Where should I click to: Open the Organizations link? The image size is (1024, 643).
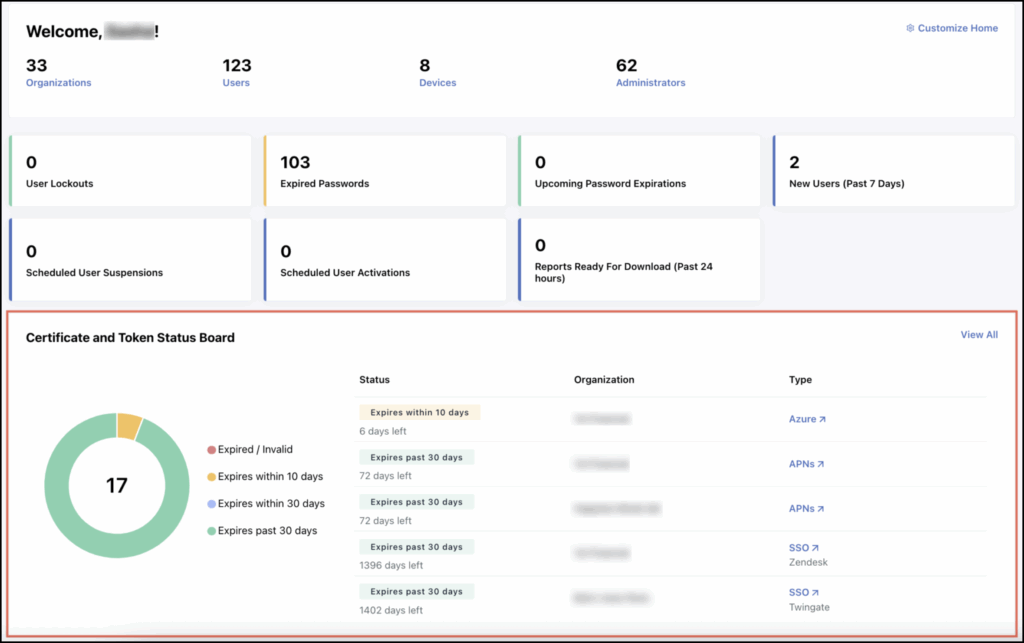[x=58, y=83]
